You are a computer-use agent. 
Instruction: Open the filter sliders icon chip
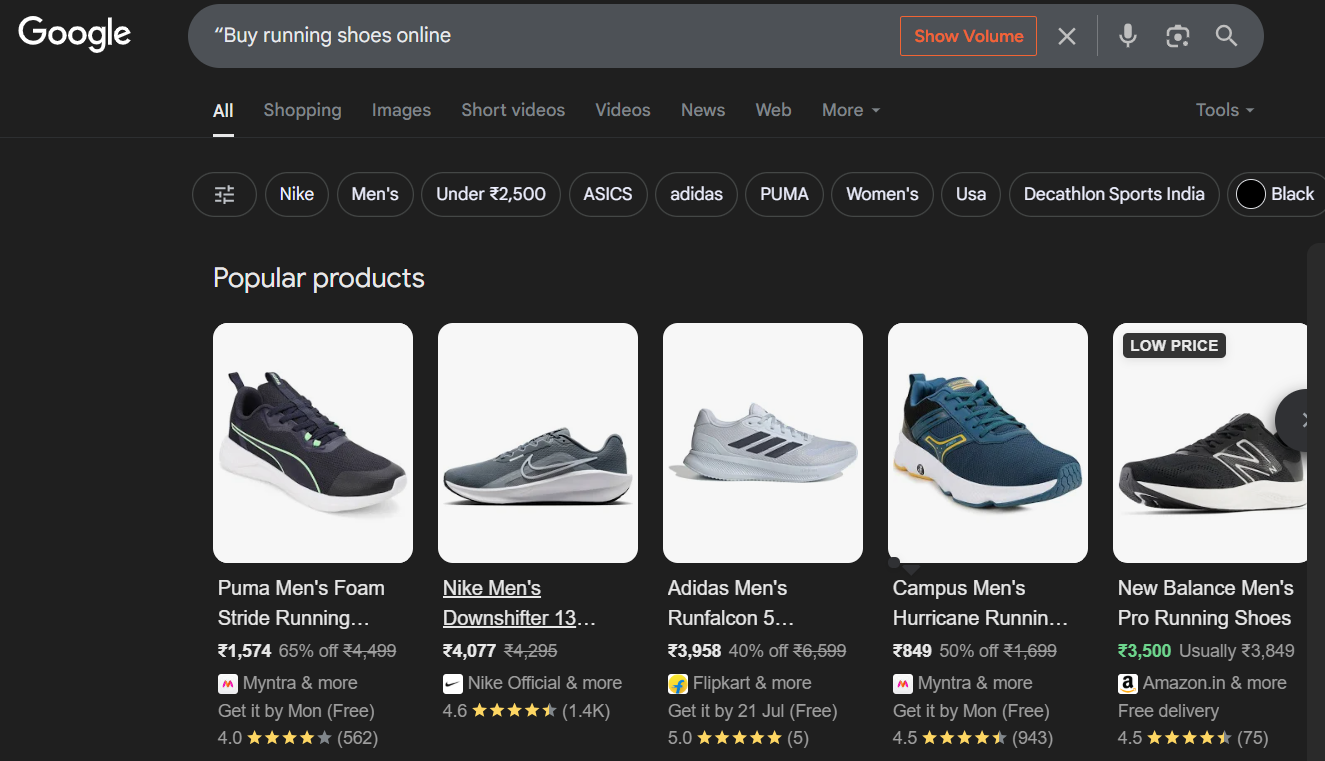point(225,194)
